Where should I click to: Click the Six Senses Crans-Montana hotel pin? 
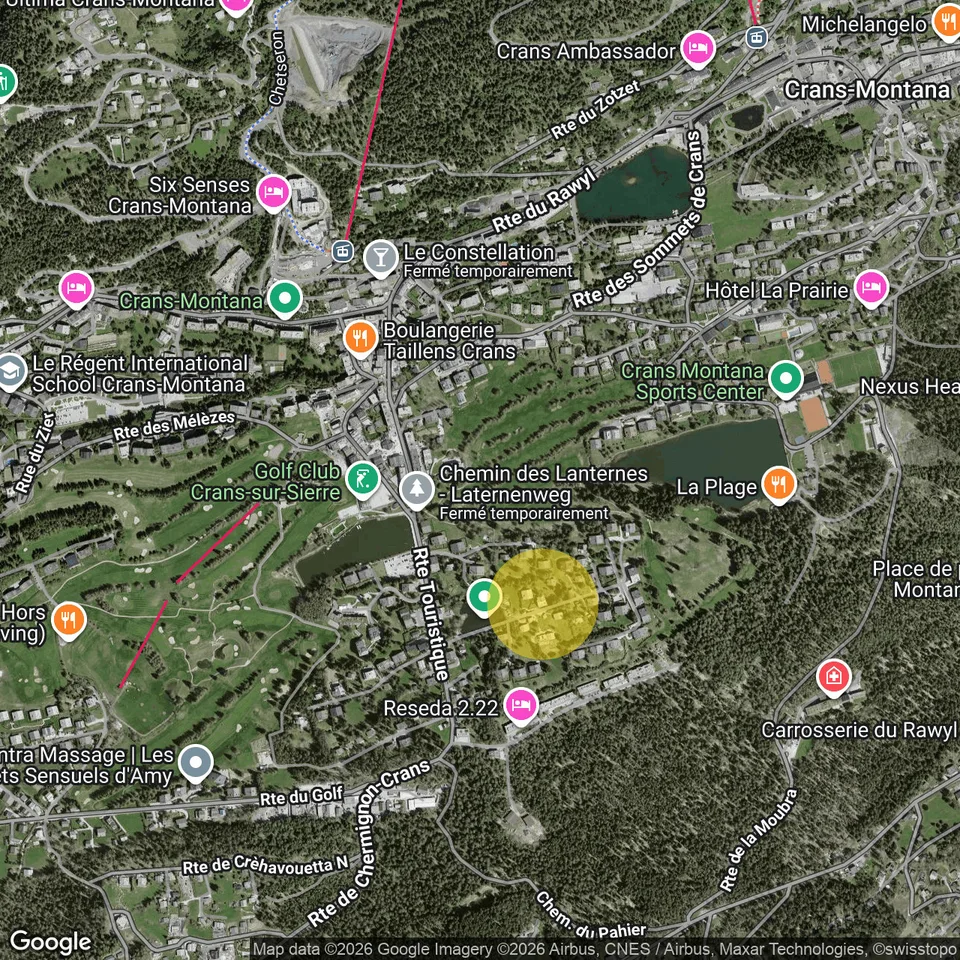click(x=273, y=192)
